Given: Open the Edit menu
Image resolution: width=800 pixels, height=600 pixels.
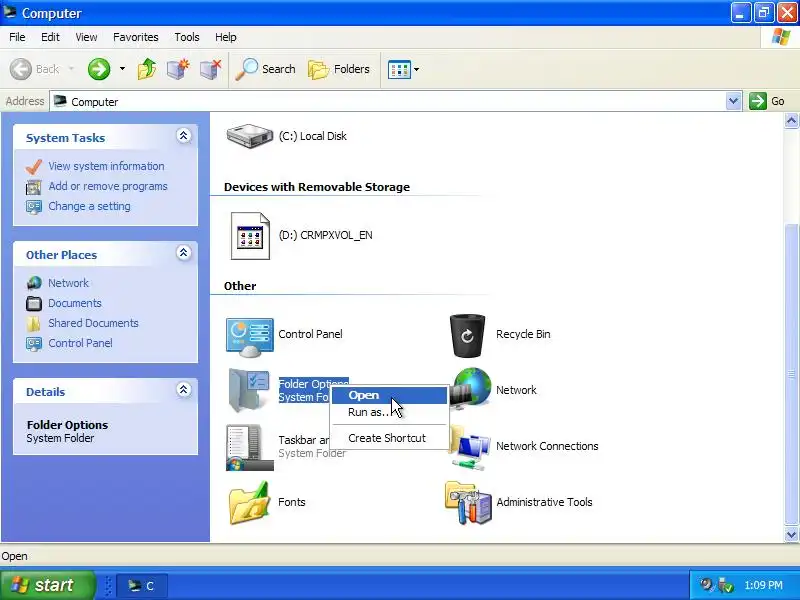Looking at the screenshot, I should point(50,37).
